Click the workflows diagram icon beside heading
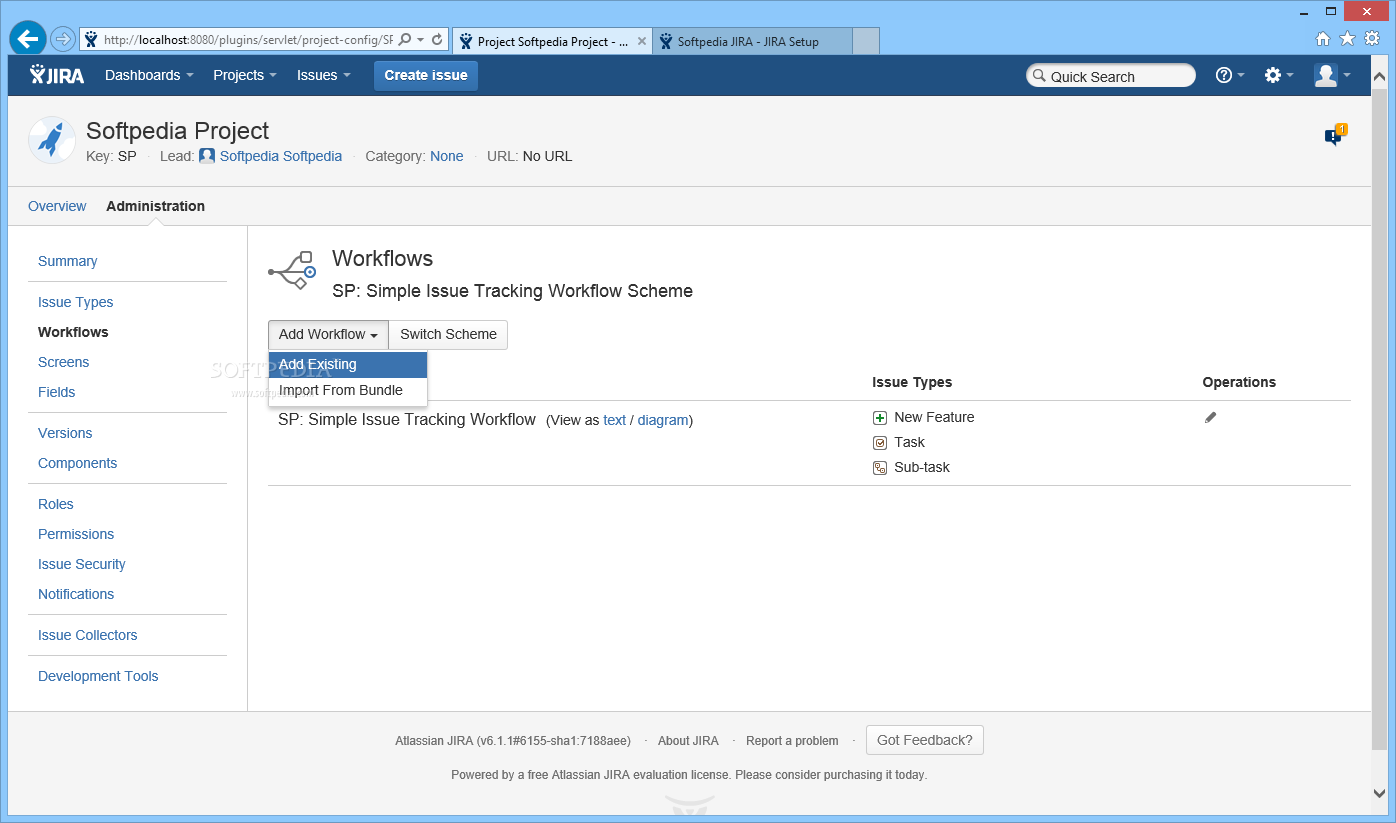Screen dimensions: 1396x823 point(292,271)
